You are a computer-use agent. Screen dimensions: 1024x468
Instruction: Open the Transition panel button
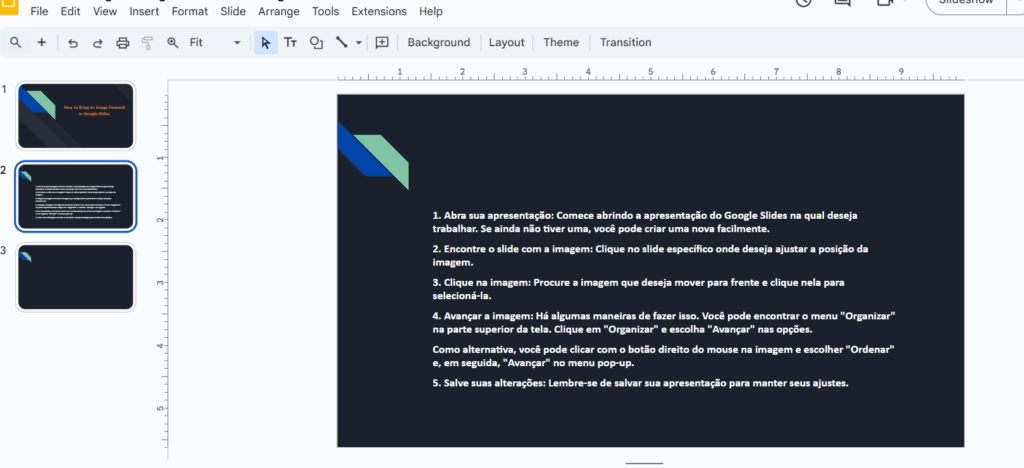click(x=625, y=42)
